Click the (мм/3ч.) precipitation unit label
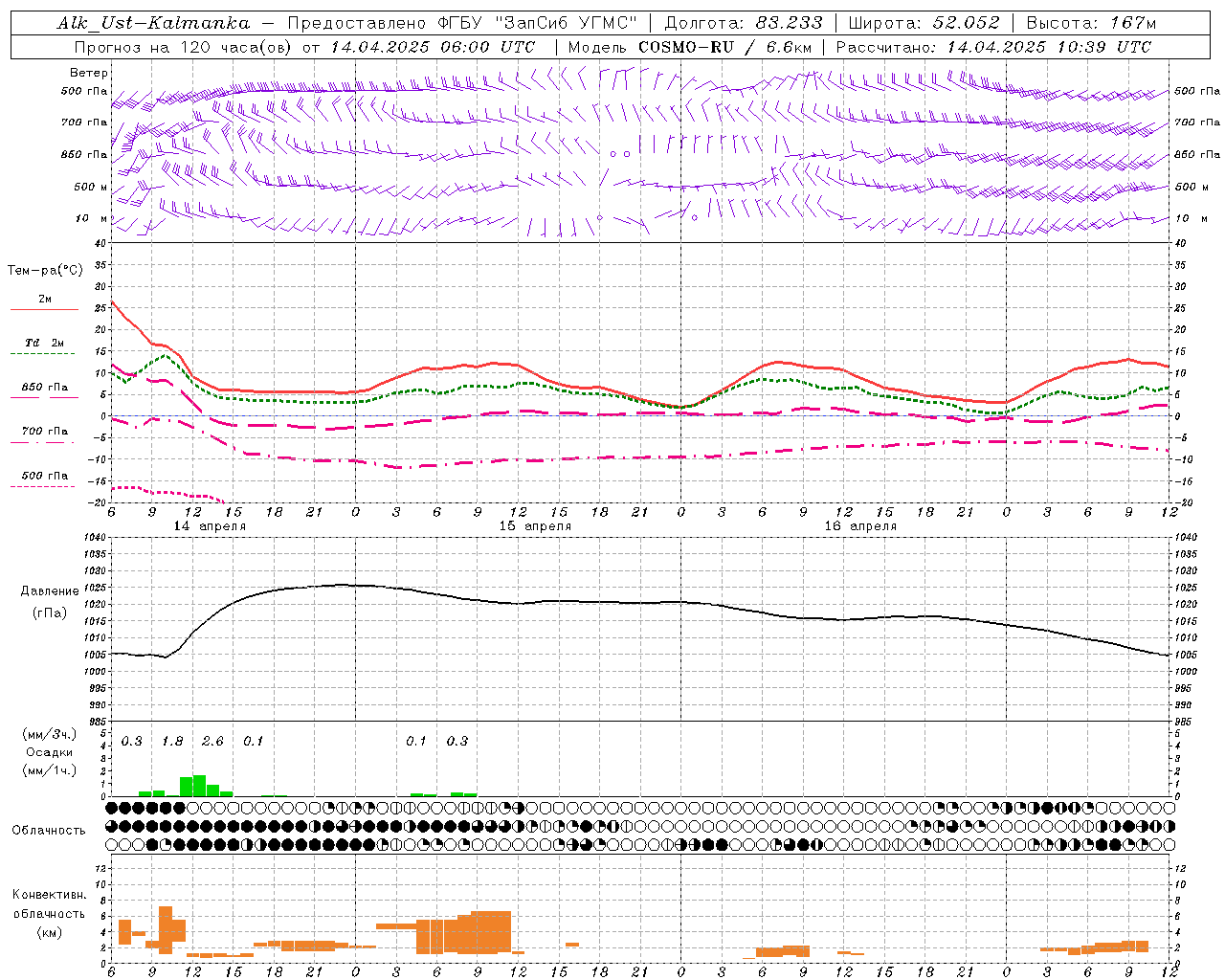Screen dimensions: 1225x980 (50, 734)
